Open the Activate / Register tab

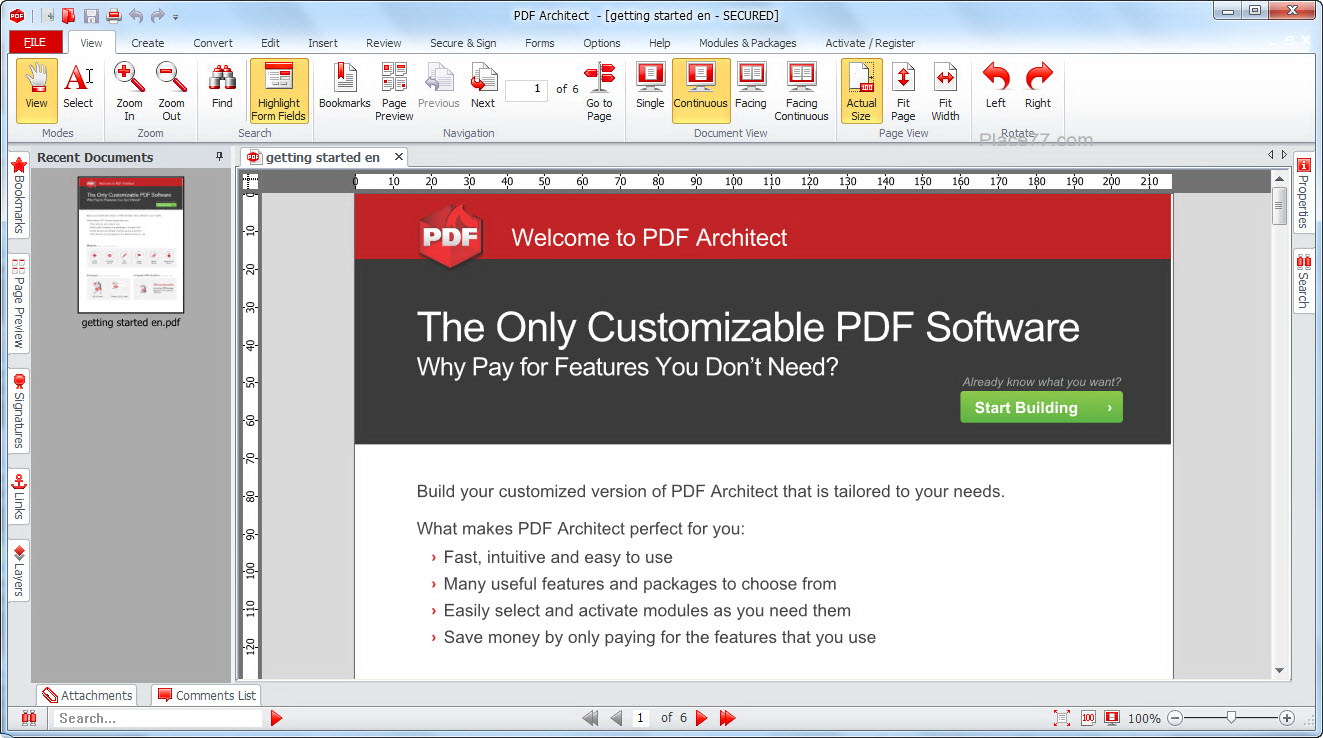pos(870,43)
